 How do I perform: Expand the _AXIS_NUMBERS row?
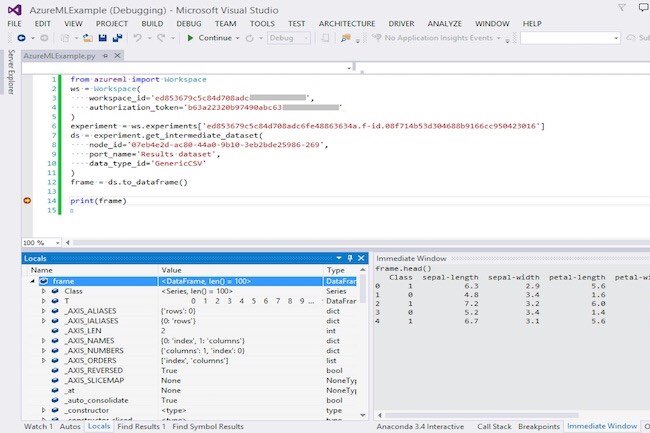[x=44, y=351]
